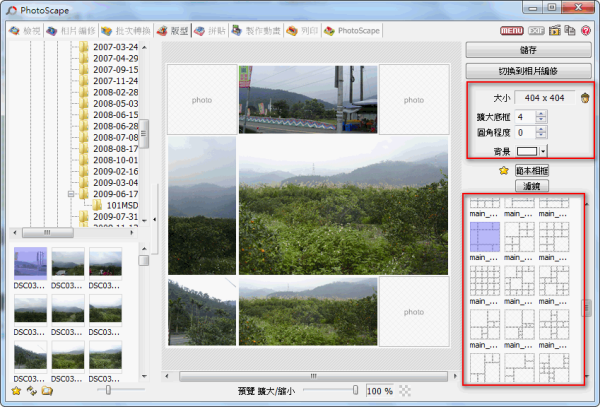Image resolution: width=600 pixels, height=407 pixels.
Task: Click the yellow star icon below the photo thumbnails
Action: (x=16, y=391)
